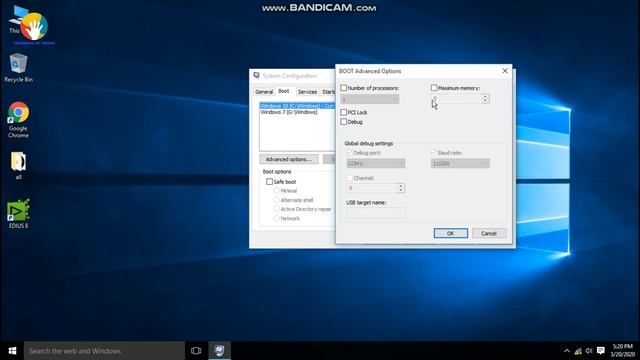640x360 pixels.
Task: Open the Windows Start menu
Action: (x=12, y=351)
